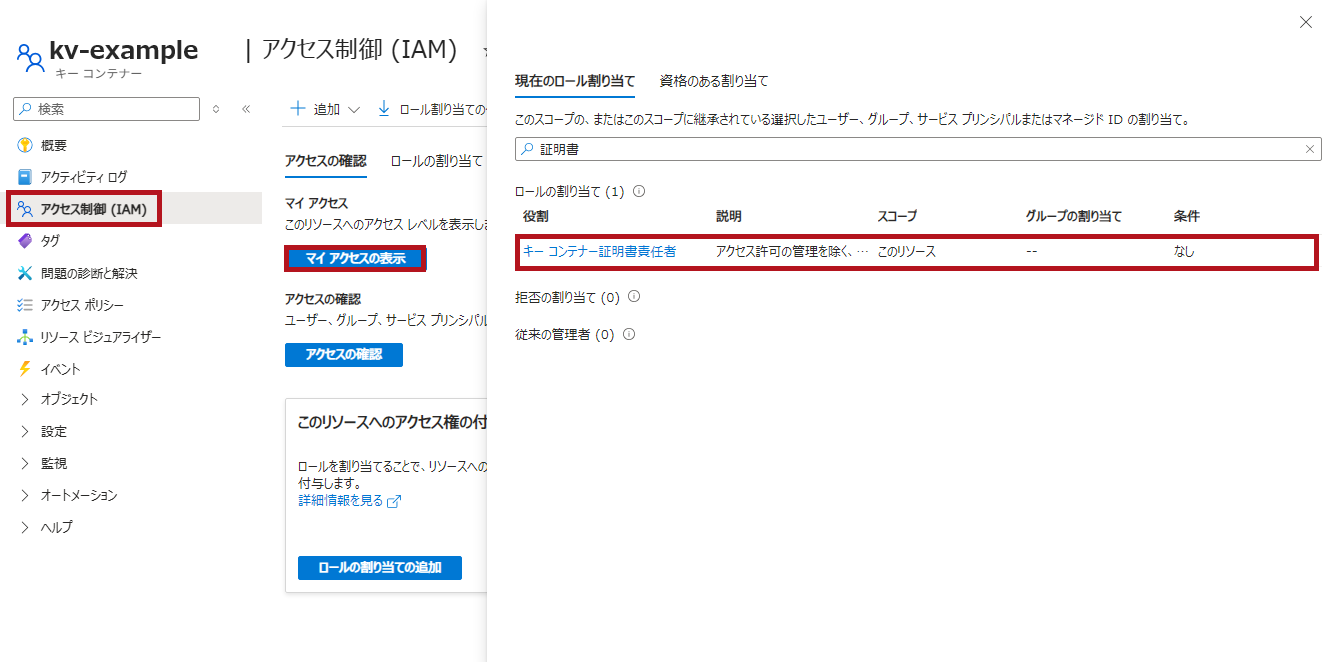The image size is (1337, 662).
Task: Click the イベント lightning icon
Action: tap(25, 369)
